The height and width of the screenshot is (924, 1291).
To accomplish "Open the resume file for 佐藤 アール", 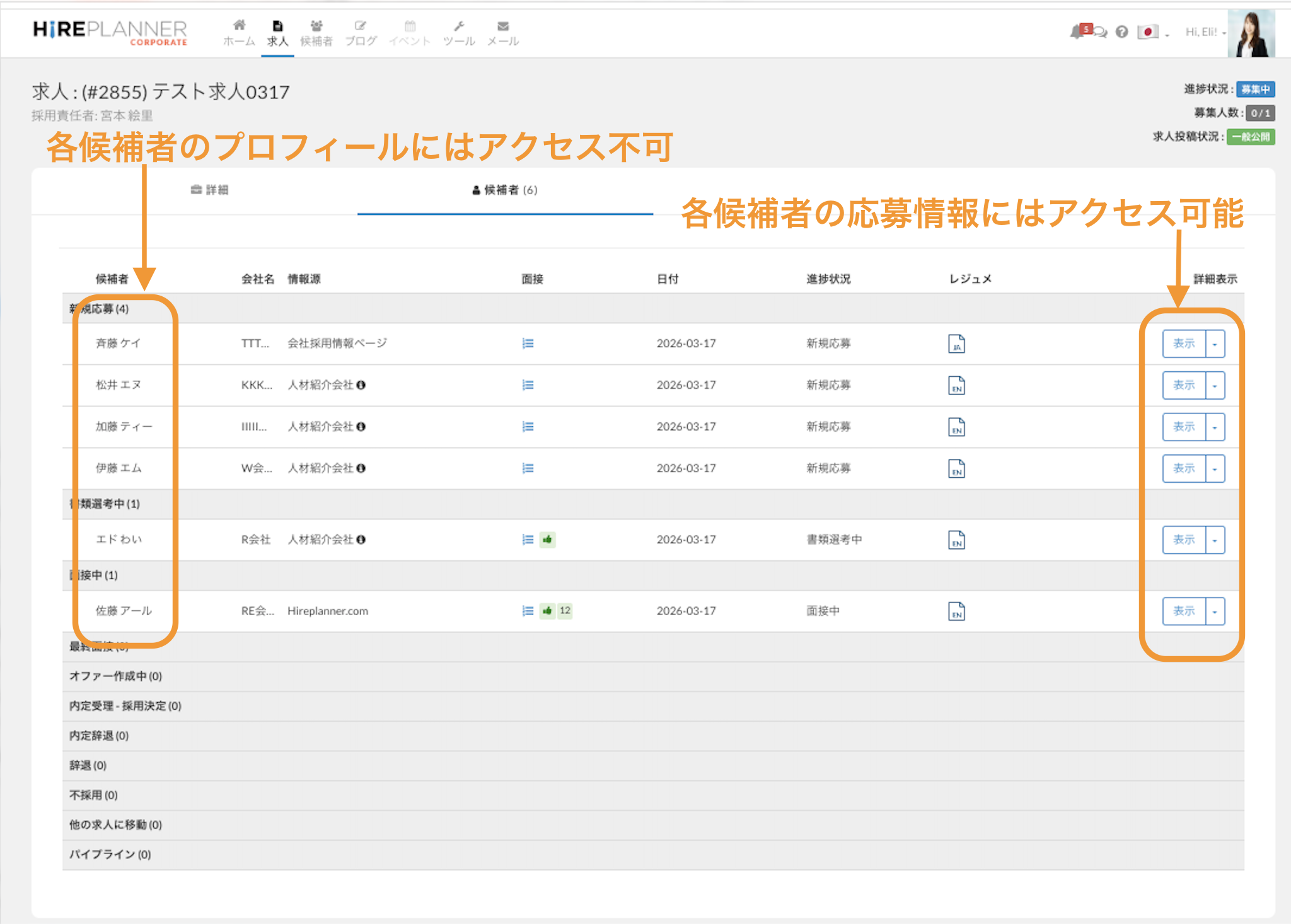I will pyautogui.click(x=956, y=611).
